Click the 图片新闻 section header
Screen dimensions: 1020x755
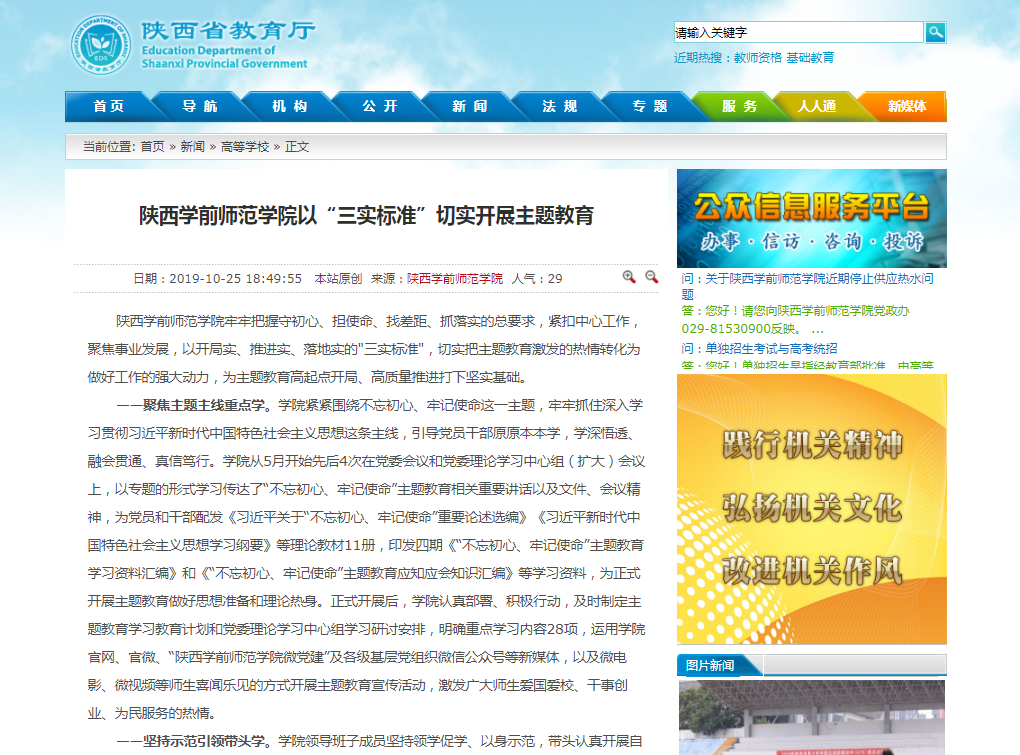click(710, 665)
